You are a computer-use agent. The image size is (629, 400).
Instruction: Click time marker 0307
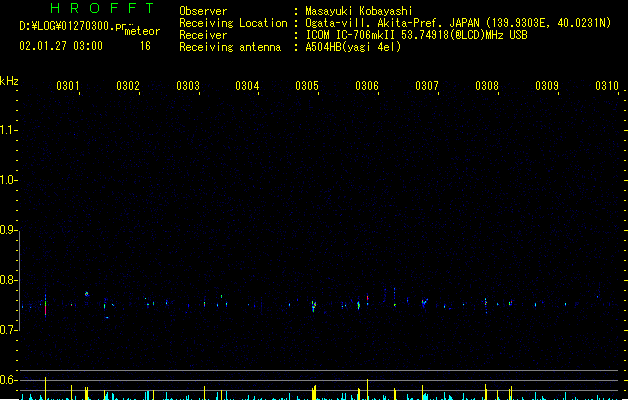[x=427, y=86]
